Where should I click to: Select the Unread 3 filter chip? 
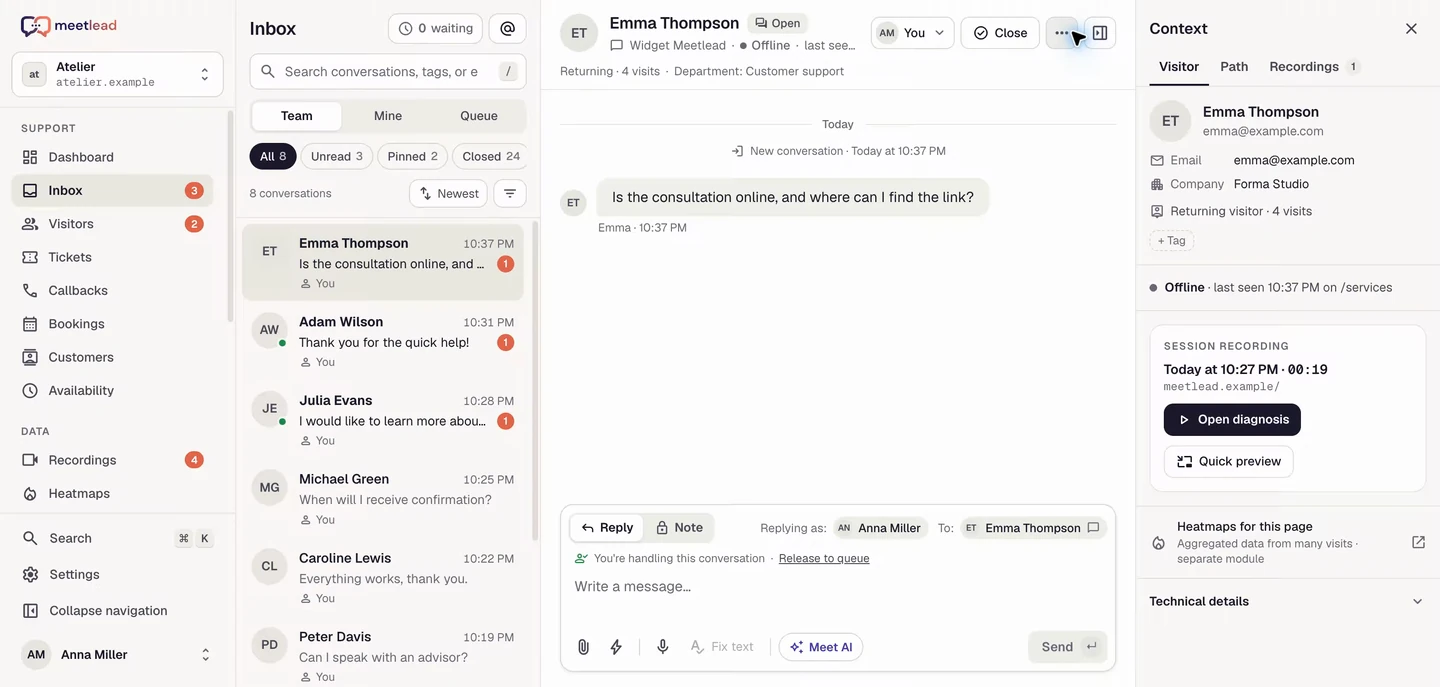coord(337,157)
